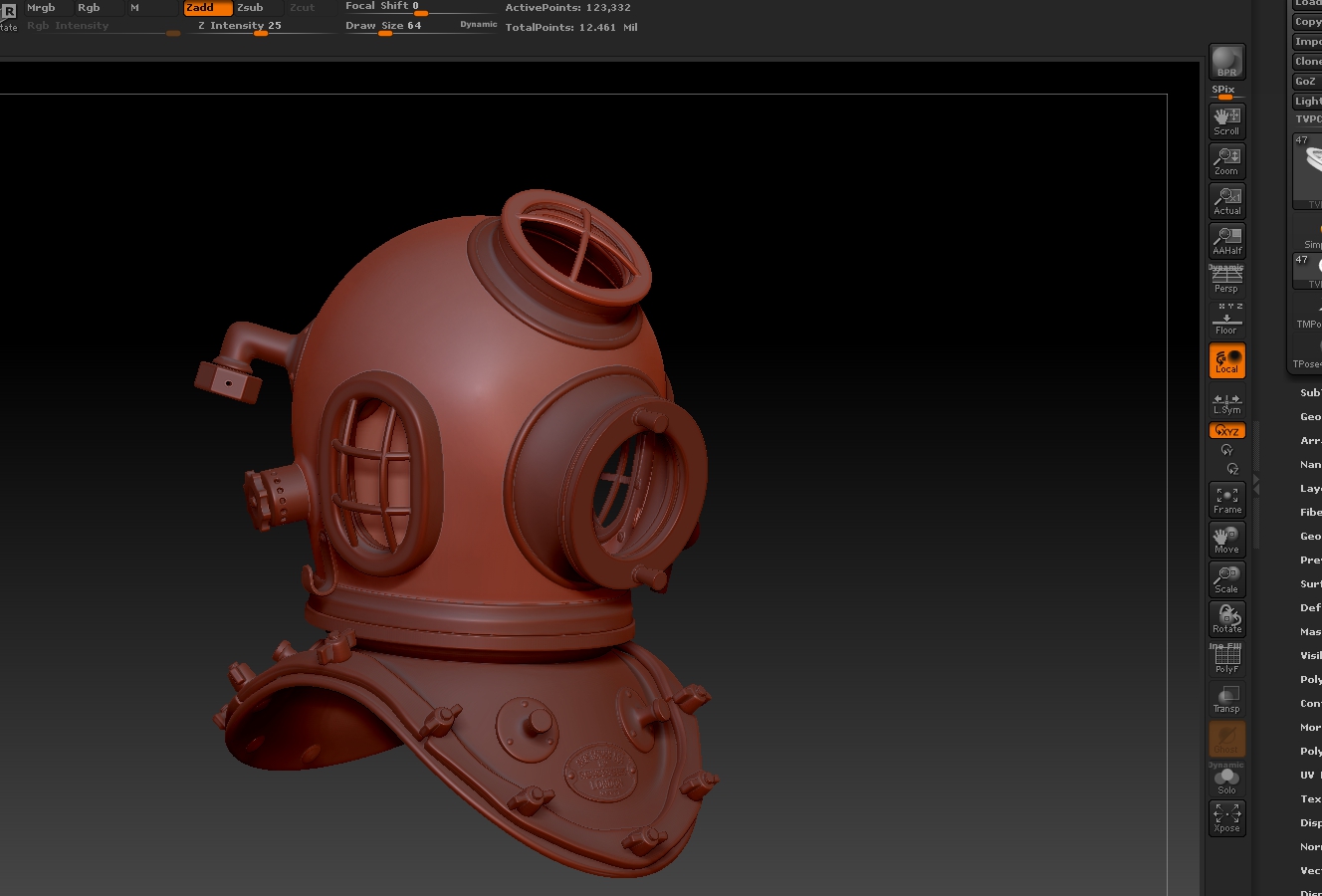Toggle Dynamic draw size option
Screen dimensions: 1322x896
click(478, 24)
